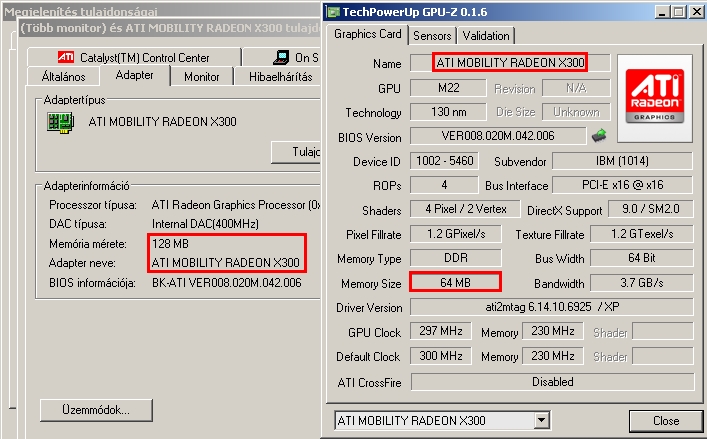Select the Graphics Card tab

point(367,34)
